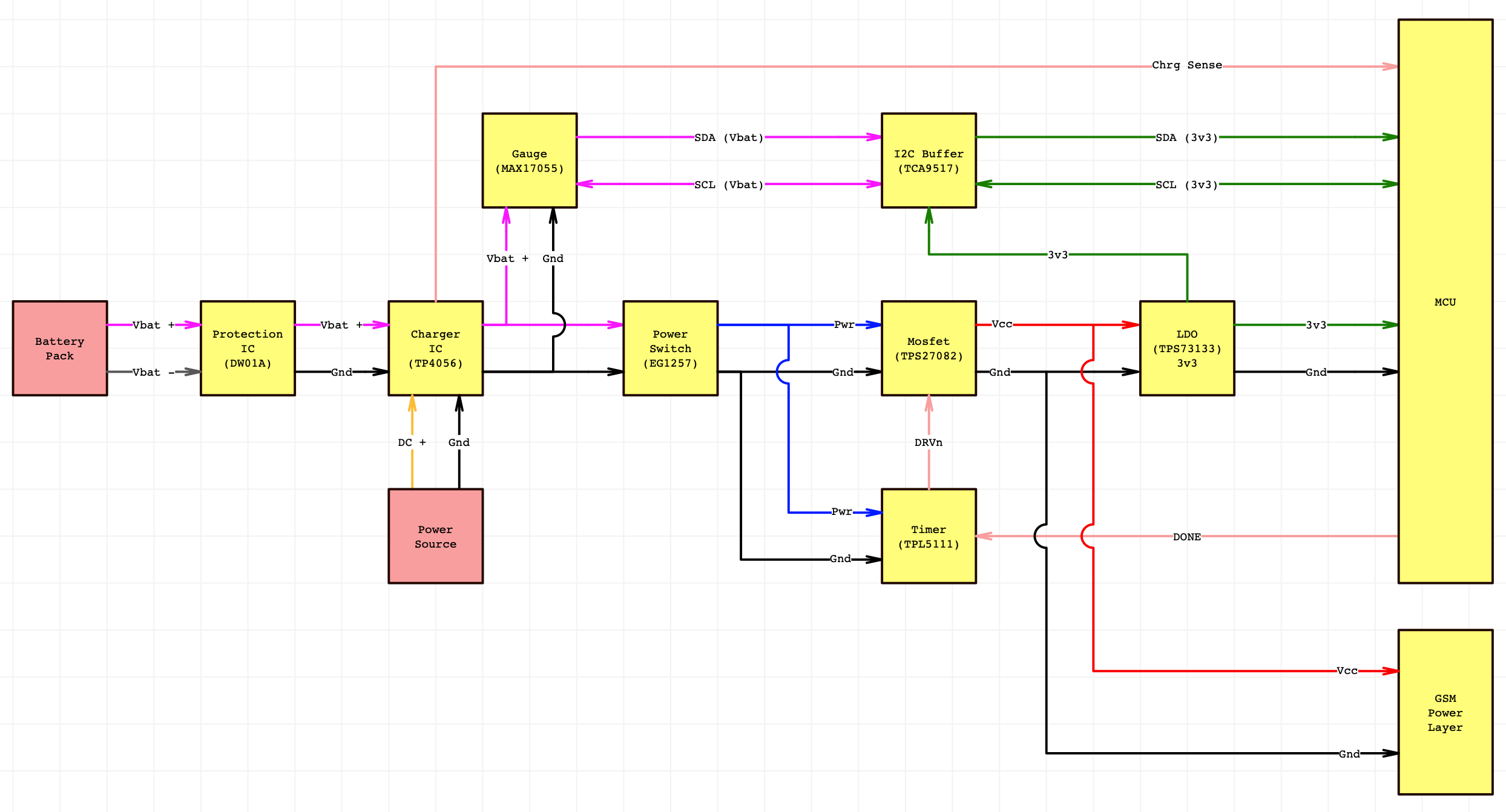The height and width of the screenshot is (812, 1506).
Task: Click the Gnd label below Gauge
Action: click(553, 259)
